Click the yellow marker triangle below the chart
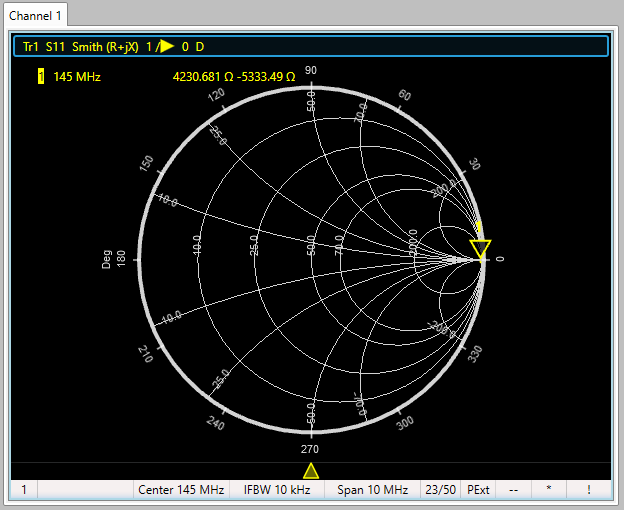624x510 pixels. pos(311,471)
